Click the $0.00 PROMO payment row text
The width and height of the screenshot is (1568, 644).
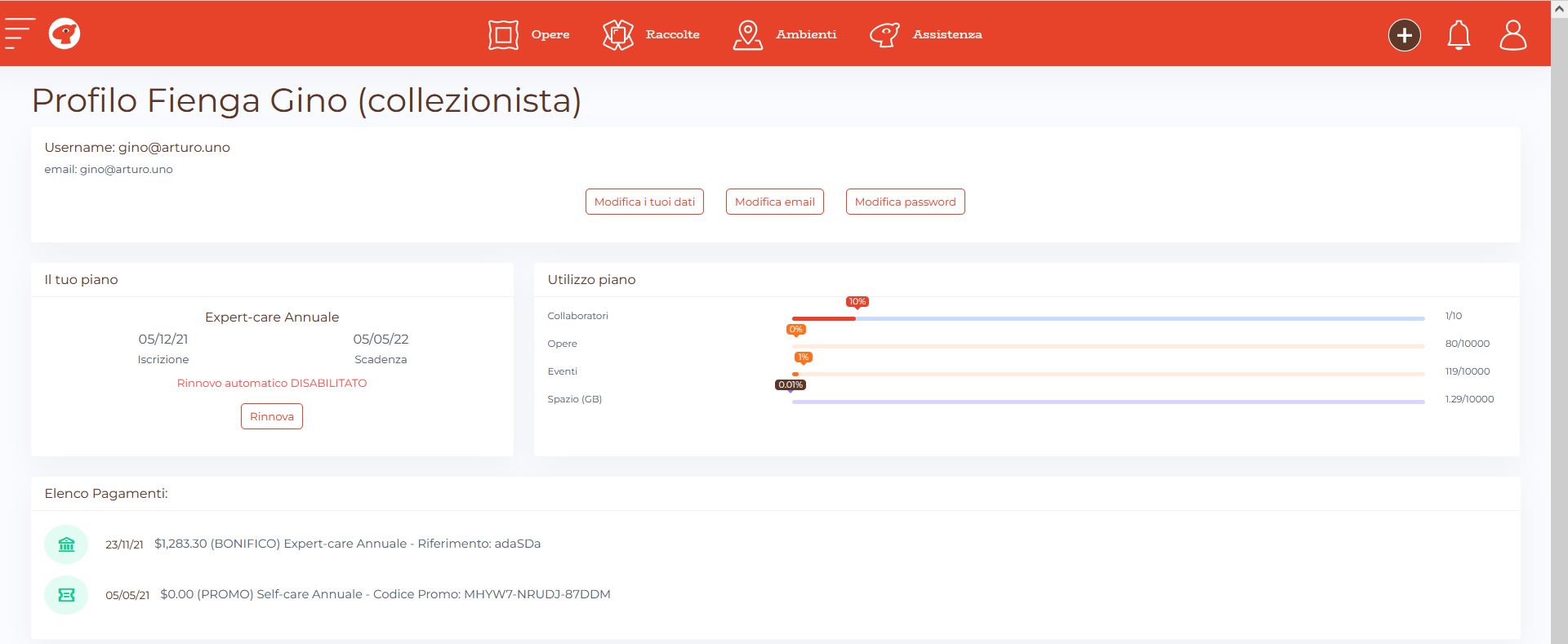[385, 594]
